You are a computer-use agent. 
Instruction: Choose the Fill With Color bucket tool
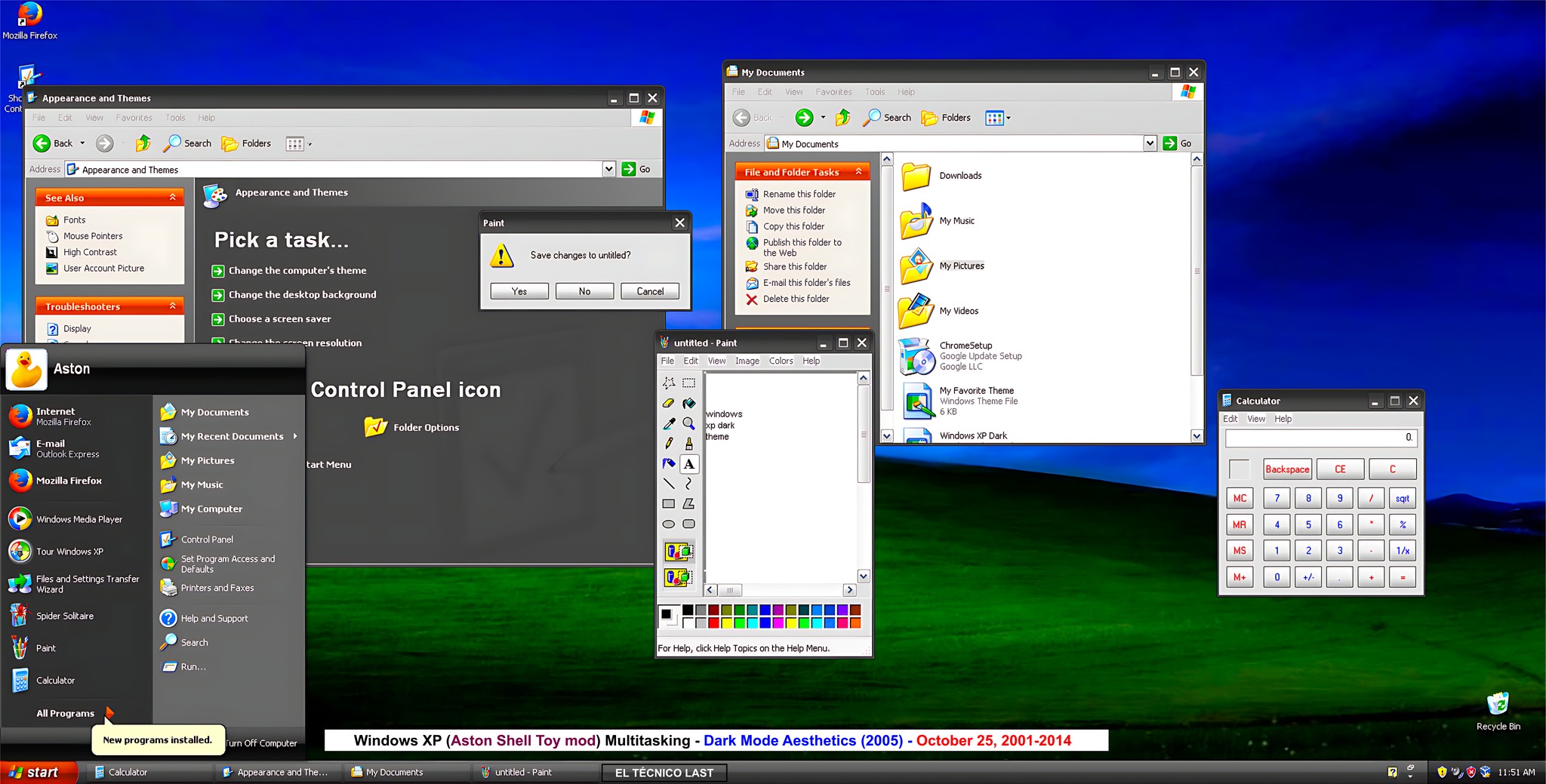688,404
